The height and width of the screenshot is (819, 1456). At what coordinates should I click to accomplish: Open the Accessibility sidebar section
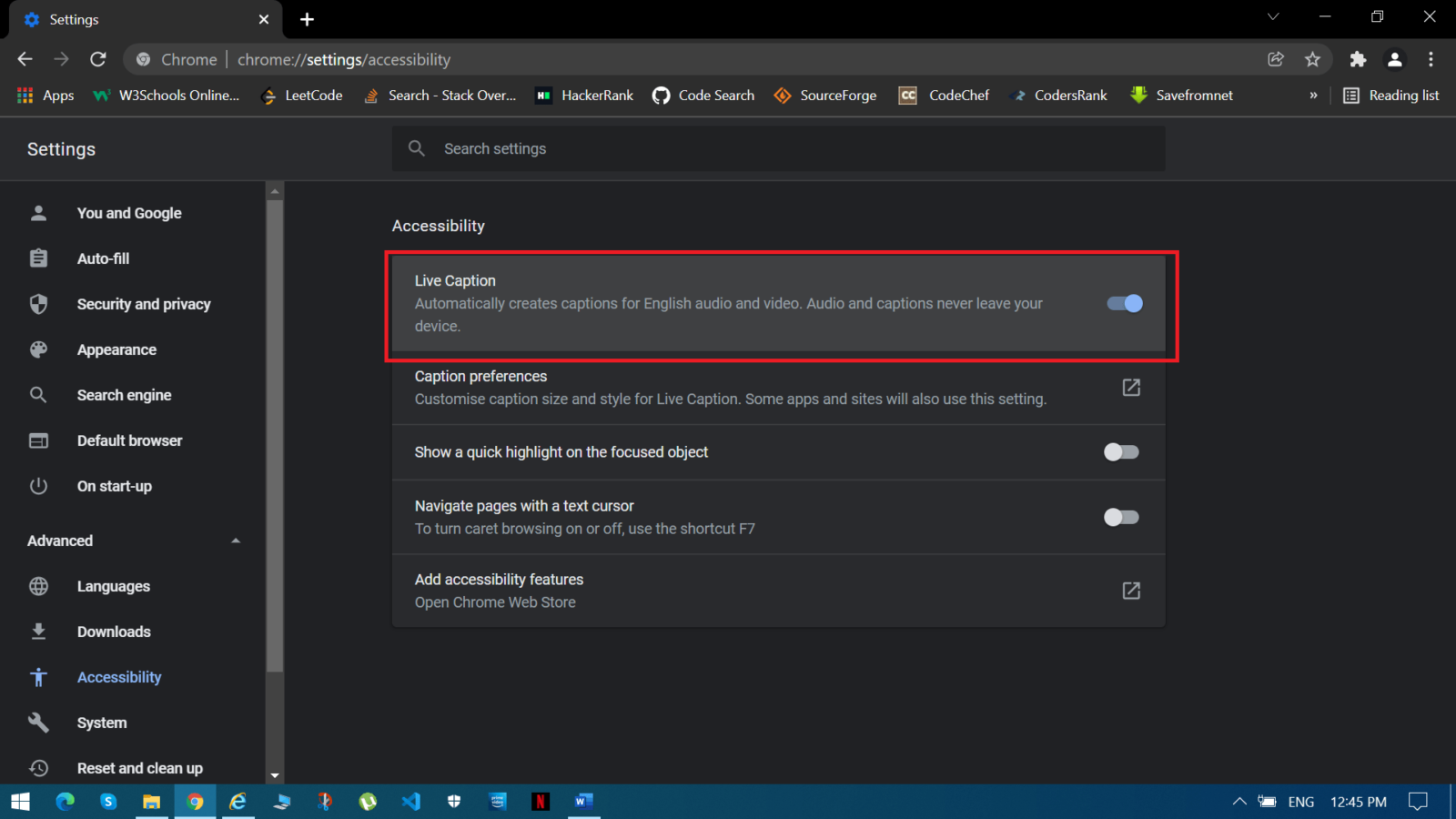119,677
